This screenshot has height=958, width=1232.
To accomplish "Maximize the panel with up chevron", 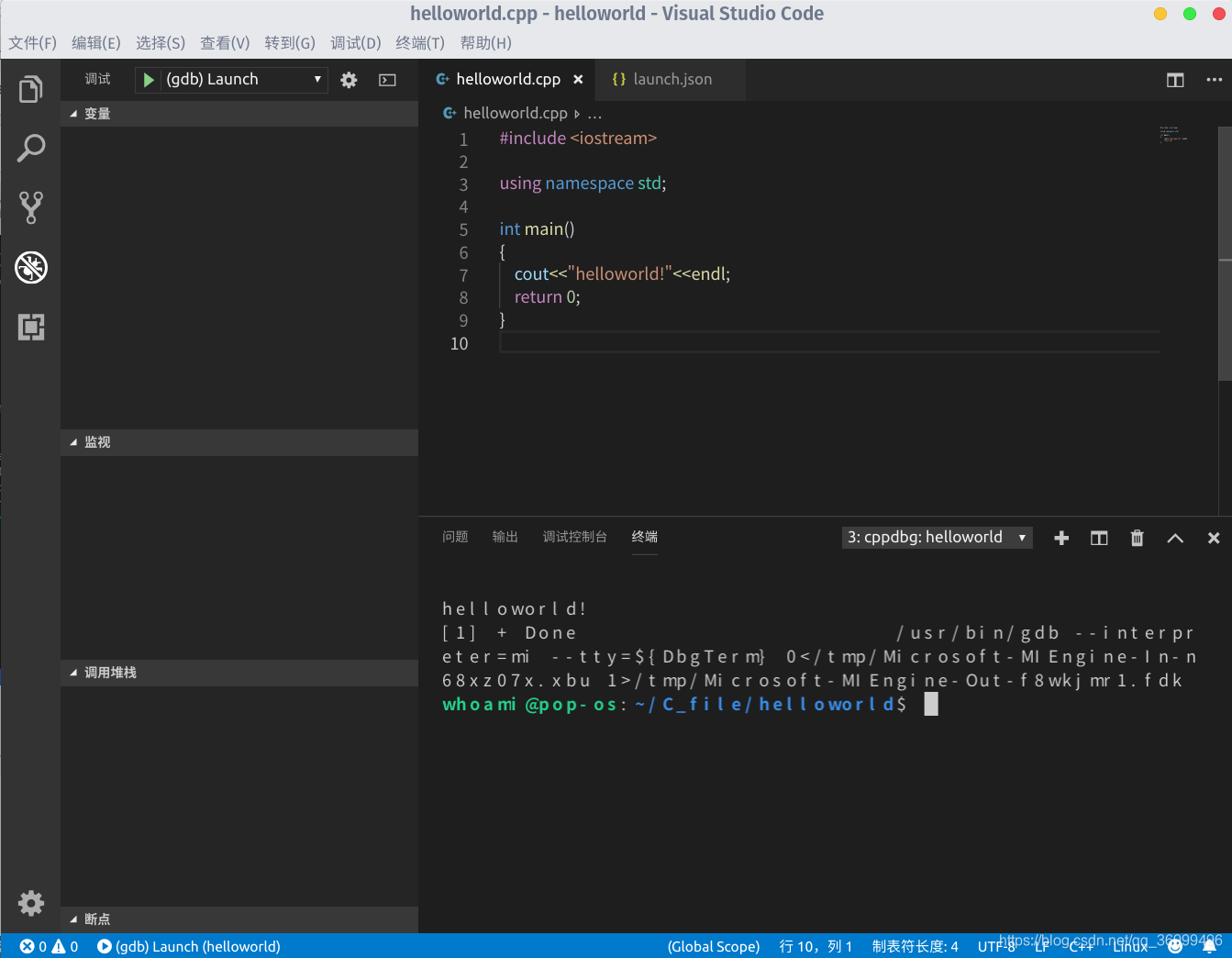I will click(x=1175, y=539).
